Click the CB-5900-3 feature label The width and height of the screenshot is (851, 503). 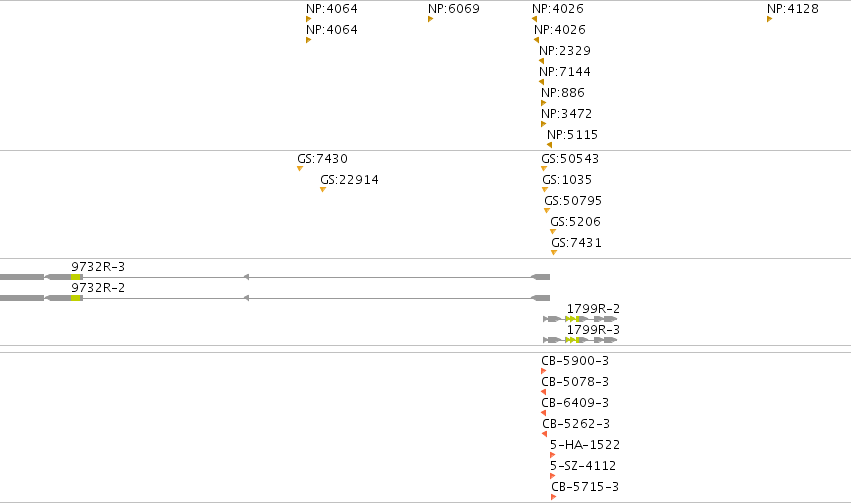pos(575,361)
